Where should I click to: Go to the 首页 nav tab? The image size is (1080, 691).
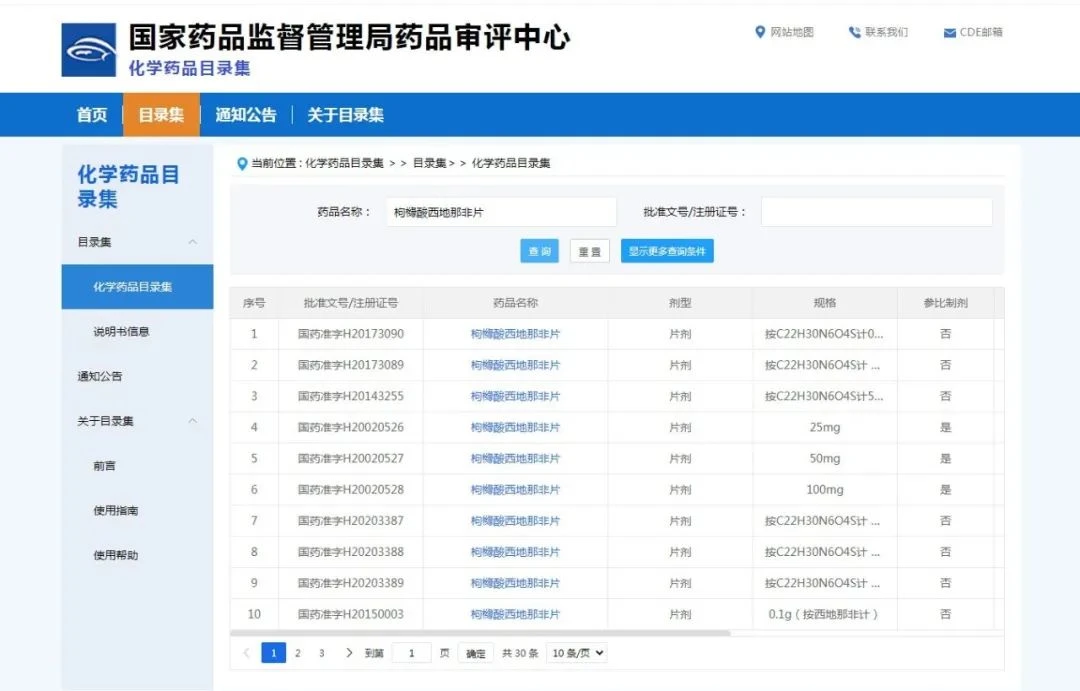click(x=92, y=114)
